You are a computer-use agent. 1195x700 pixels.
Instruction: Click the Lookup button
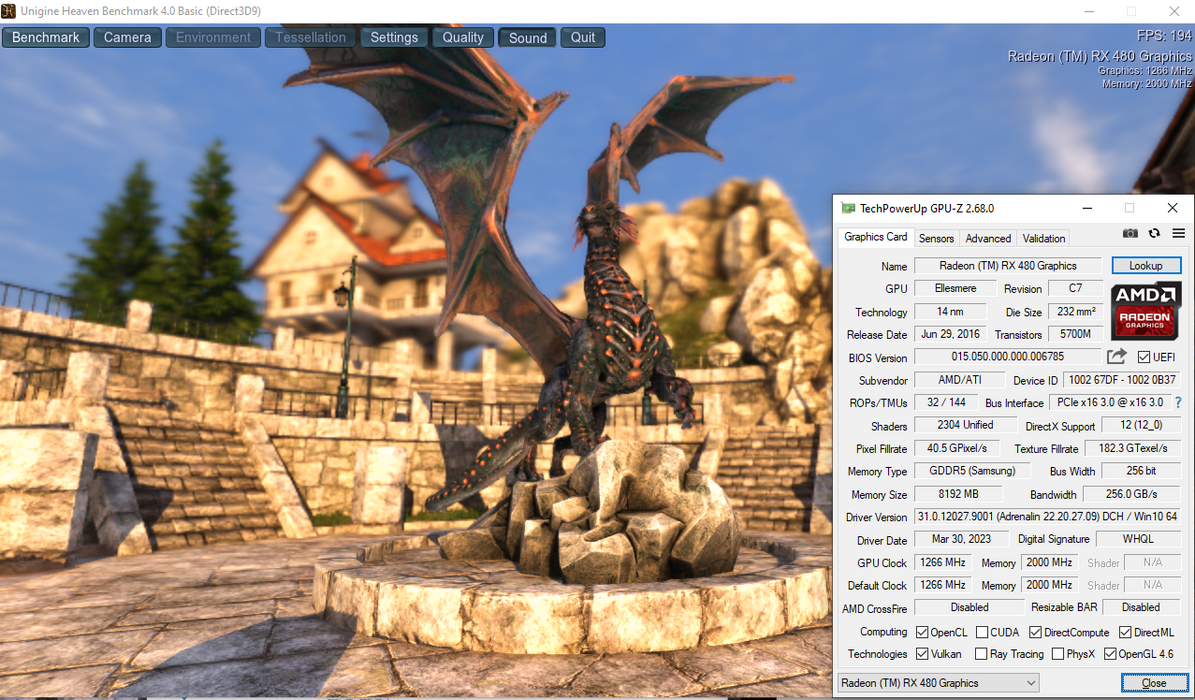[x=1145, y=265]
